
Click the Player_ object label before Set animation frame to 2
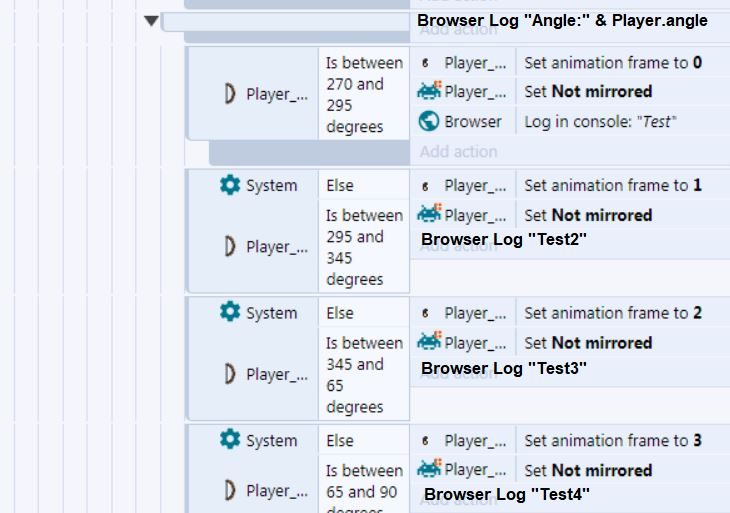(x=475, y=313)
